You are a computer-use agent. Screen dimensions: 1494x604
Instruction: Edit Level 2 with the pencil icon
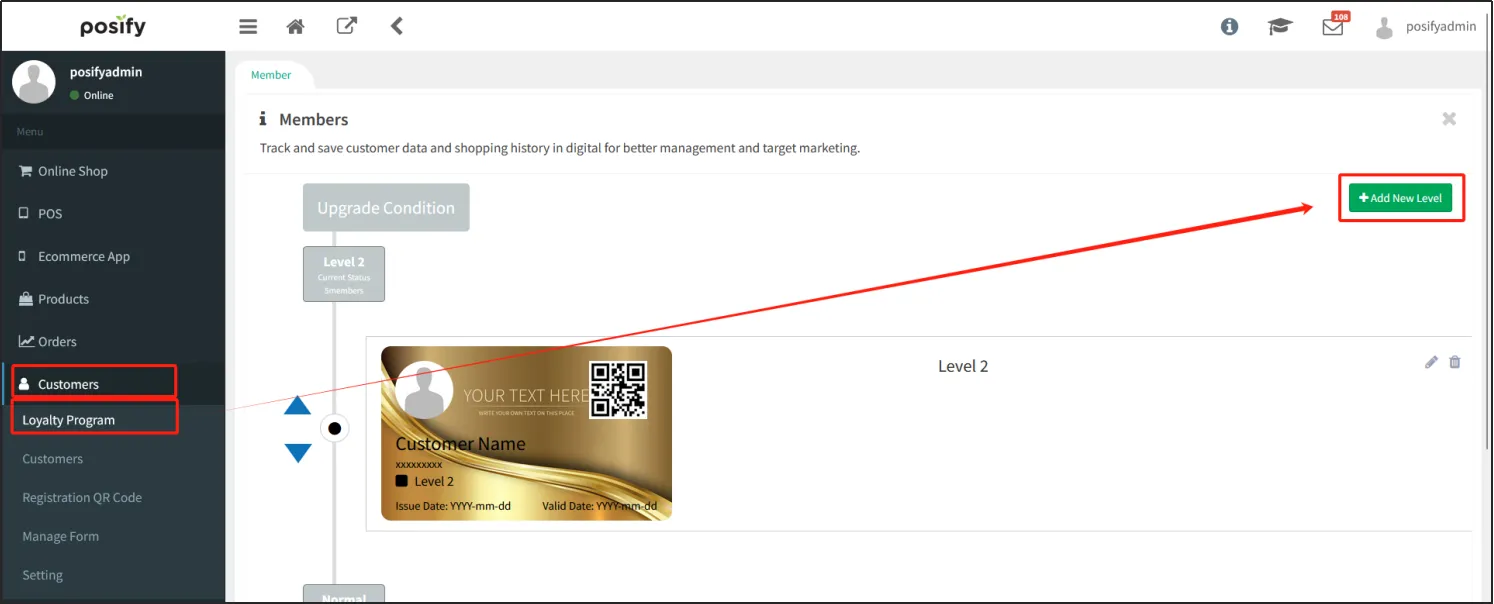1431,362
